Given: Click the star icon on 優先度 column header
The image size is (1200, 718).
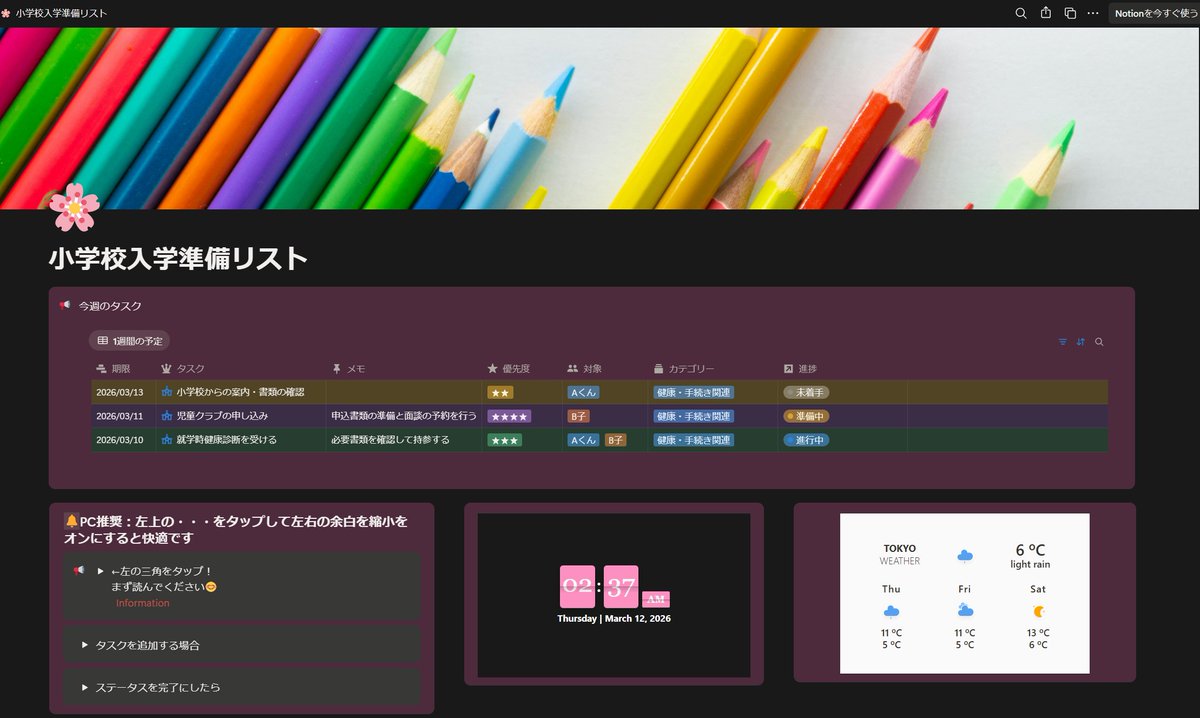Looking at the screenshot, I should pyautogui.click(x=491, y=367).
